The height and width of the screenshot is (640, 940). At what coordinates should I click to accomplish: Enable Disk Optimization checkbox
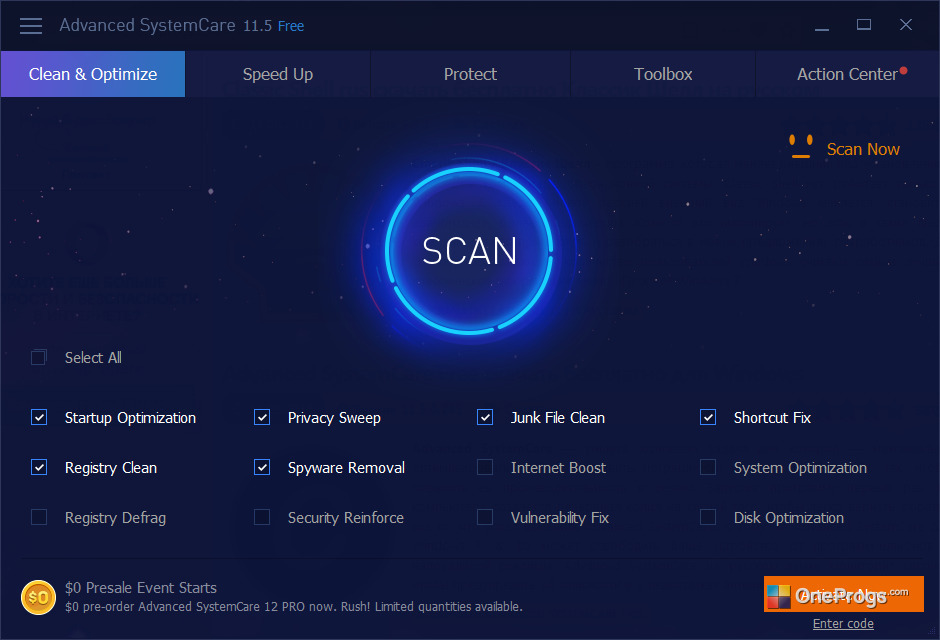point(708,517)
